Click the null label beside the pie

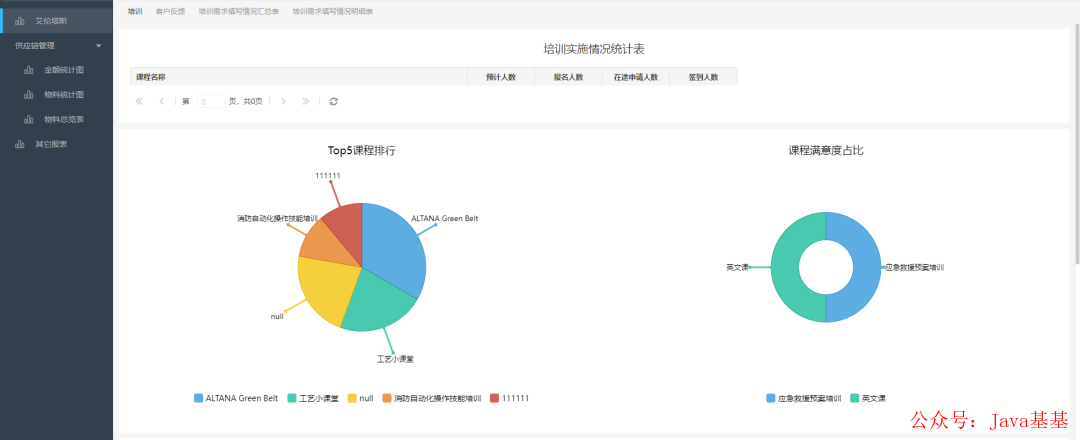[x=277, y=317]
